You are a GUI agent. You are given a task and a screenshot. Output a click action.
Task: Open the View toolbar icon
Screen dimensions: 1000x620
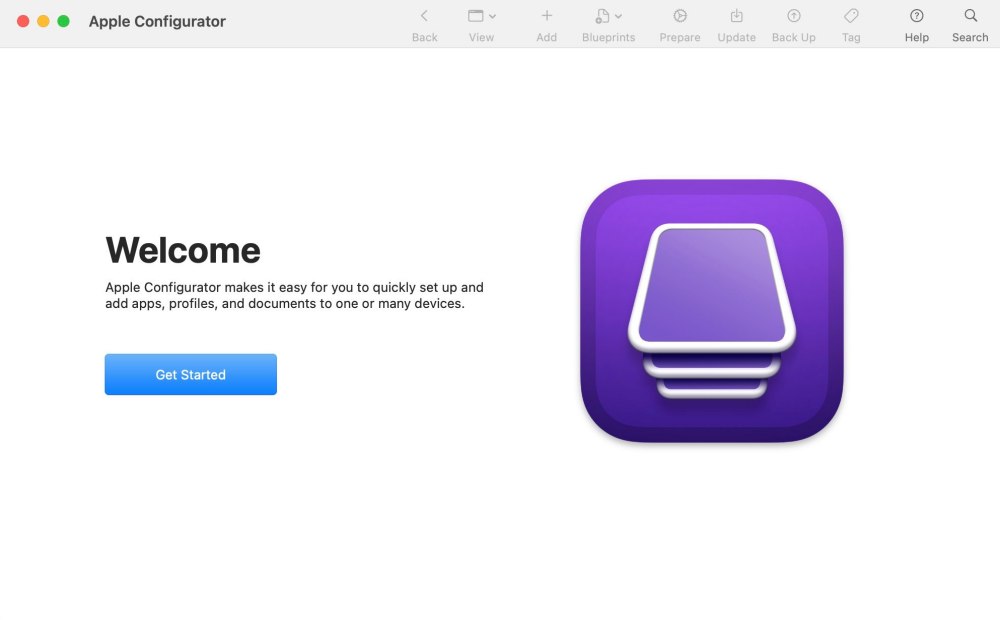tap(476, 16)
